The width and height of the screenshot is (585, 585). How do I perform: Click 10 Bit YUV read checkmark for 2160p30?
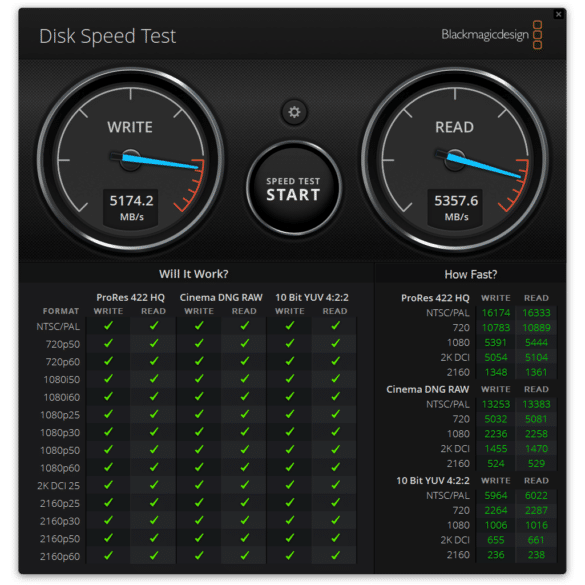coord(335,520)
